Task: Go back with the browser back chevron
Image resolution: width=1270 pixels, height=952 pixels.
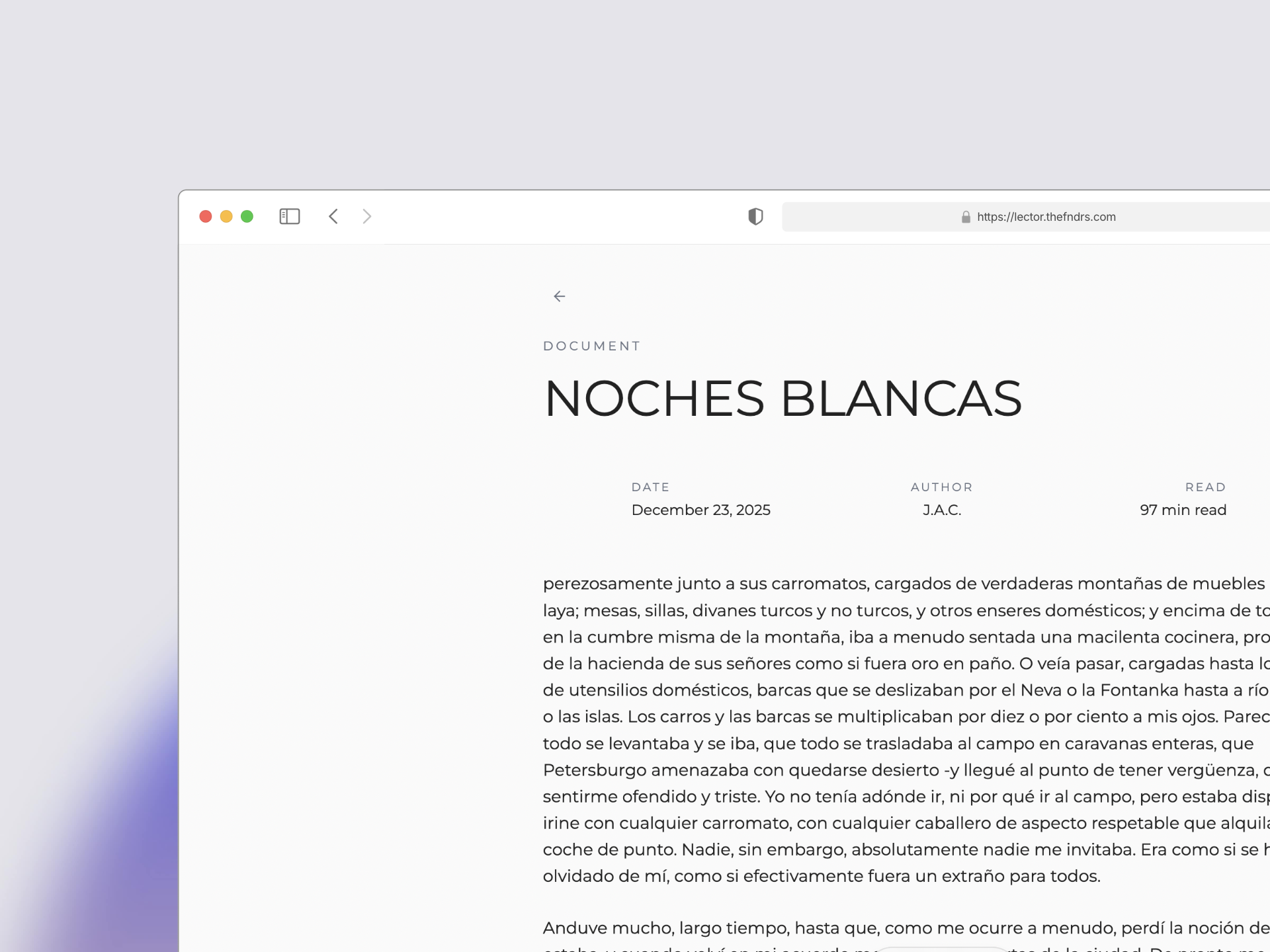Action: pos(333,216)
